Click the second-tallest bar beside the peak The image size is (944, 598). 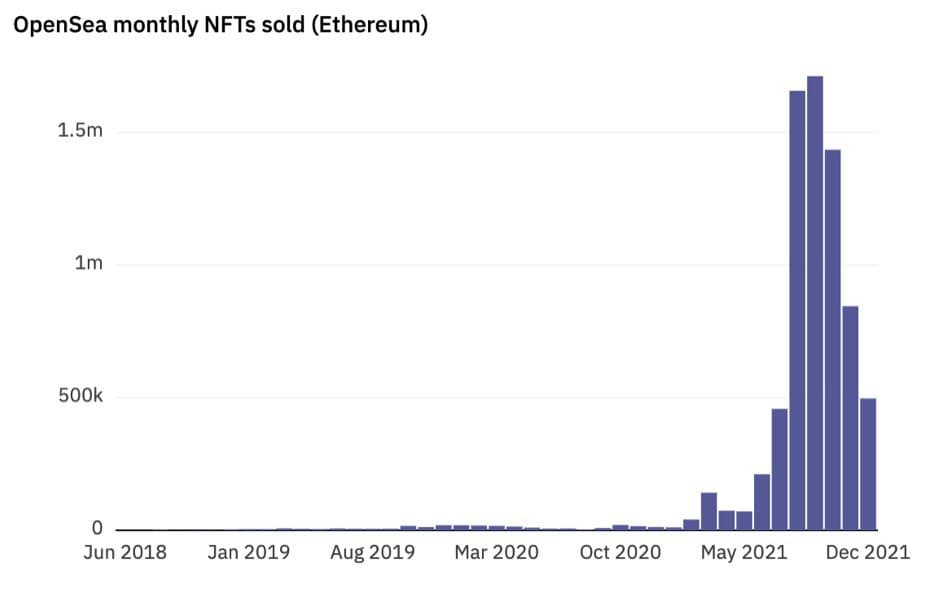[797, 310]
